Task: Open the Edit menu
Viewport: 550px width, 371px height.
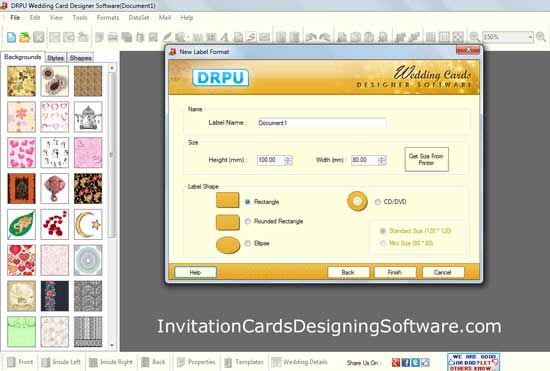Action: pos(35,18)
